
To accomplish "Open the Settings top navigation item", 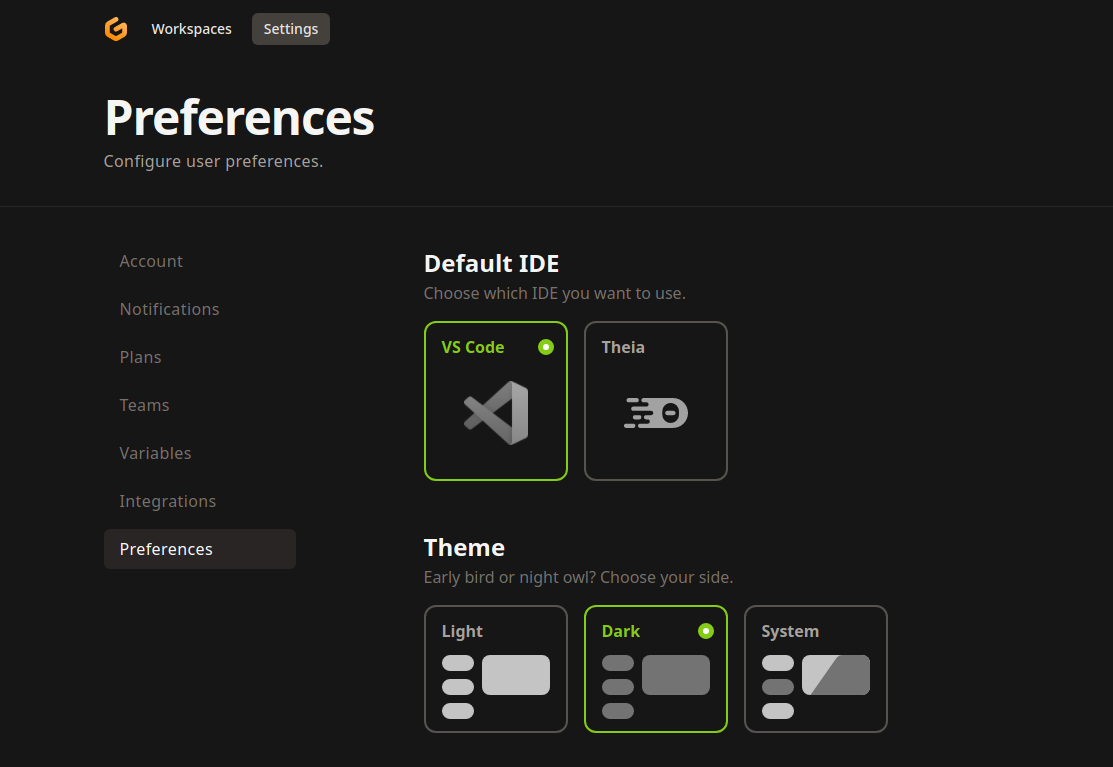I will pyautogui.click(x=291, y=29).
